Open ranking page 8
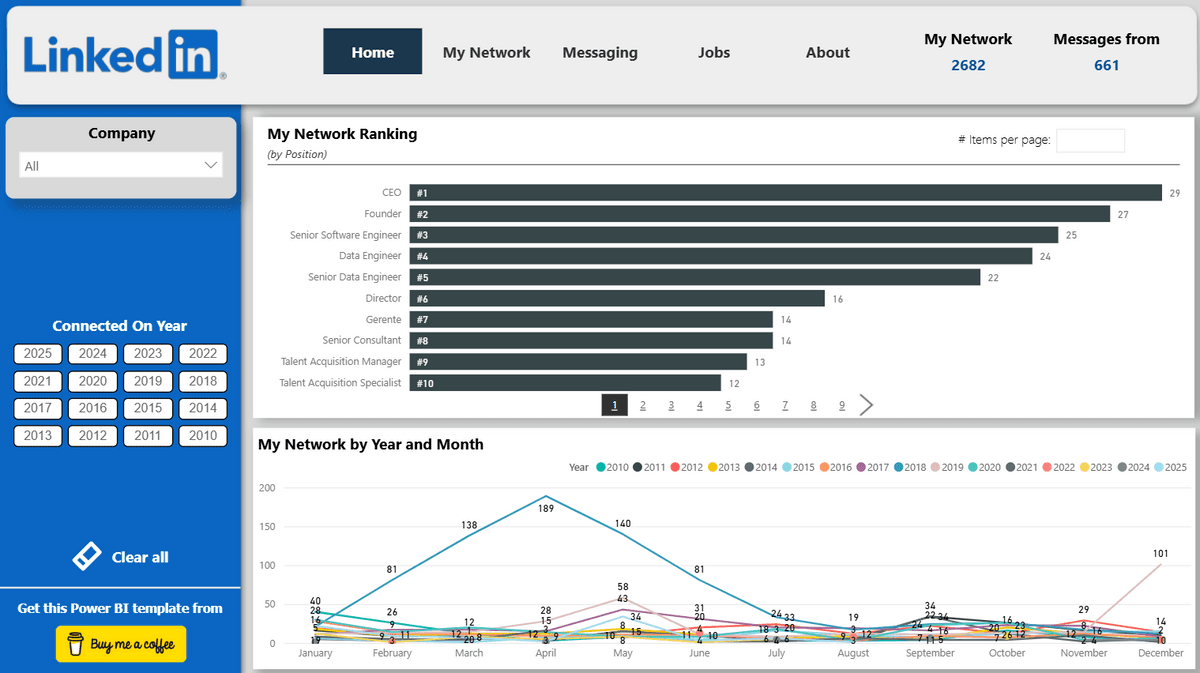 coord(814,405)
